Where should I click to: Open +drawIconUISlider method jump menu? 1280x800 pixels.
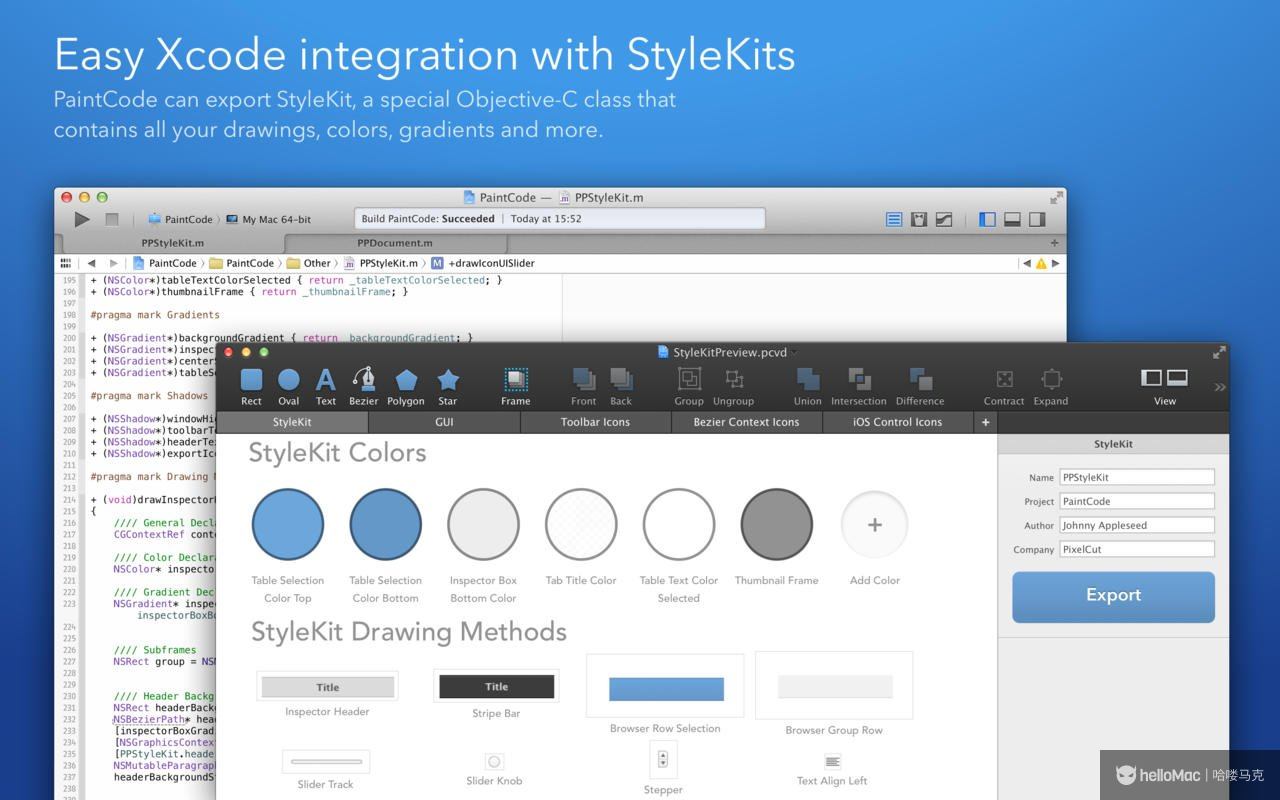483,263
